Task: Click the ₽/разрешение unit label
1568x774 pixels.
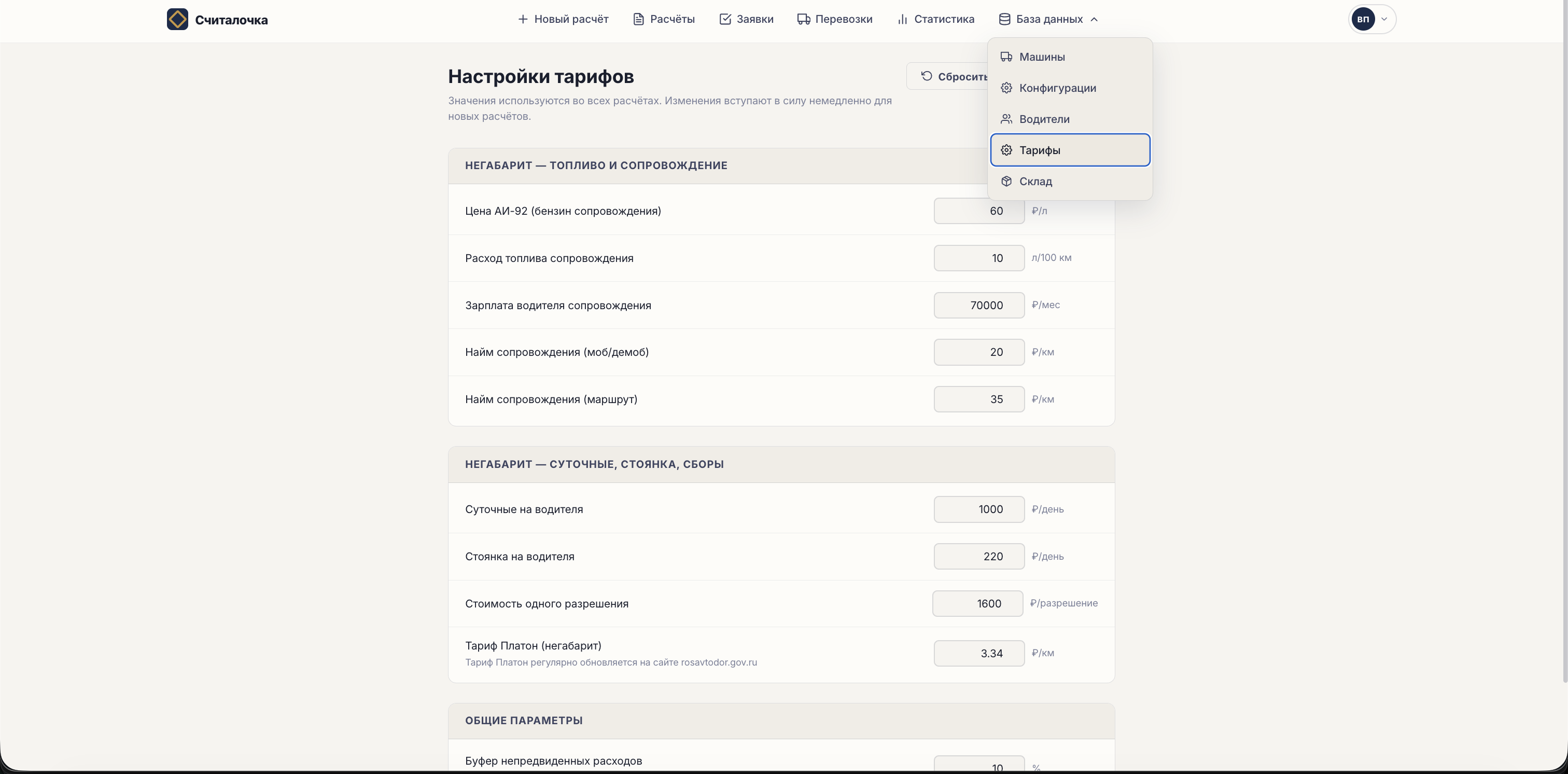Action: [x=1063, y=603]
